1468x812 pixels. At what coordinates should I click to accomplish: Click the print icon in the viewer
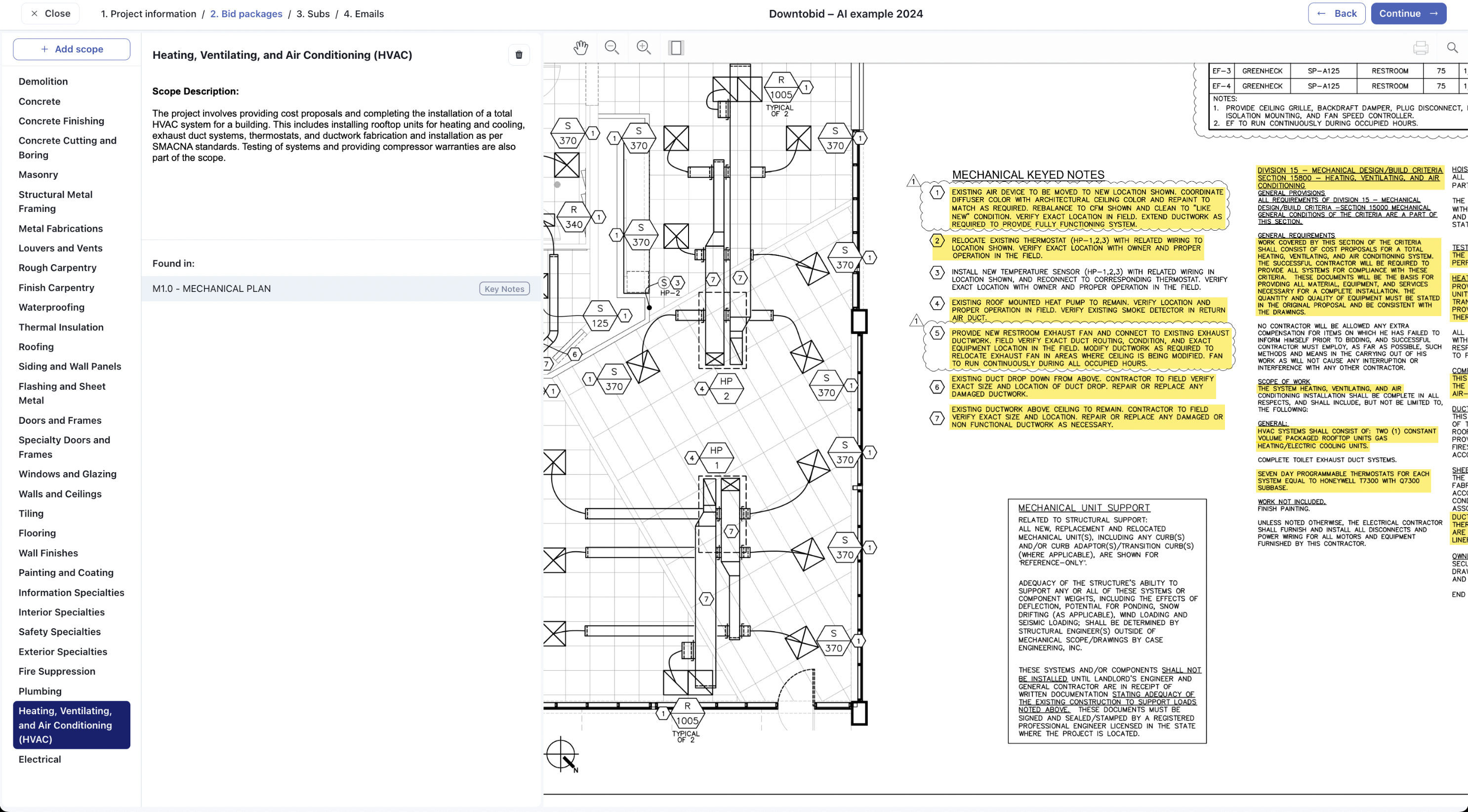tap(1421, 48)
